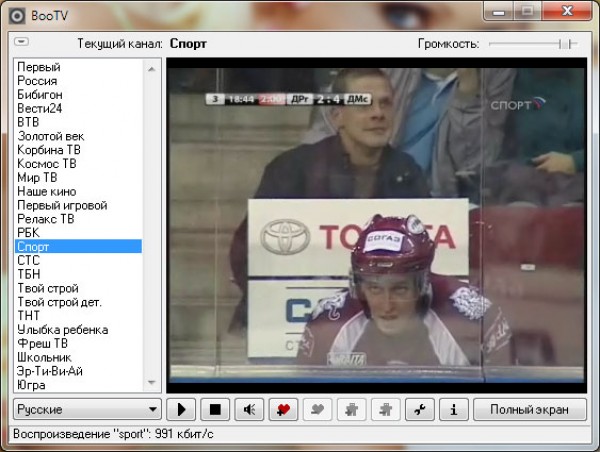
Task: Select the Улыбка ребенка channel
Action: point(78,330)
